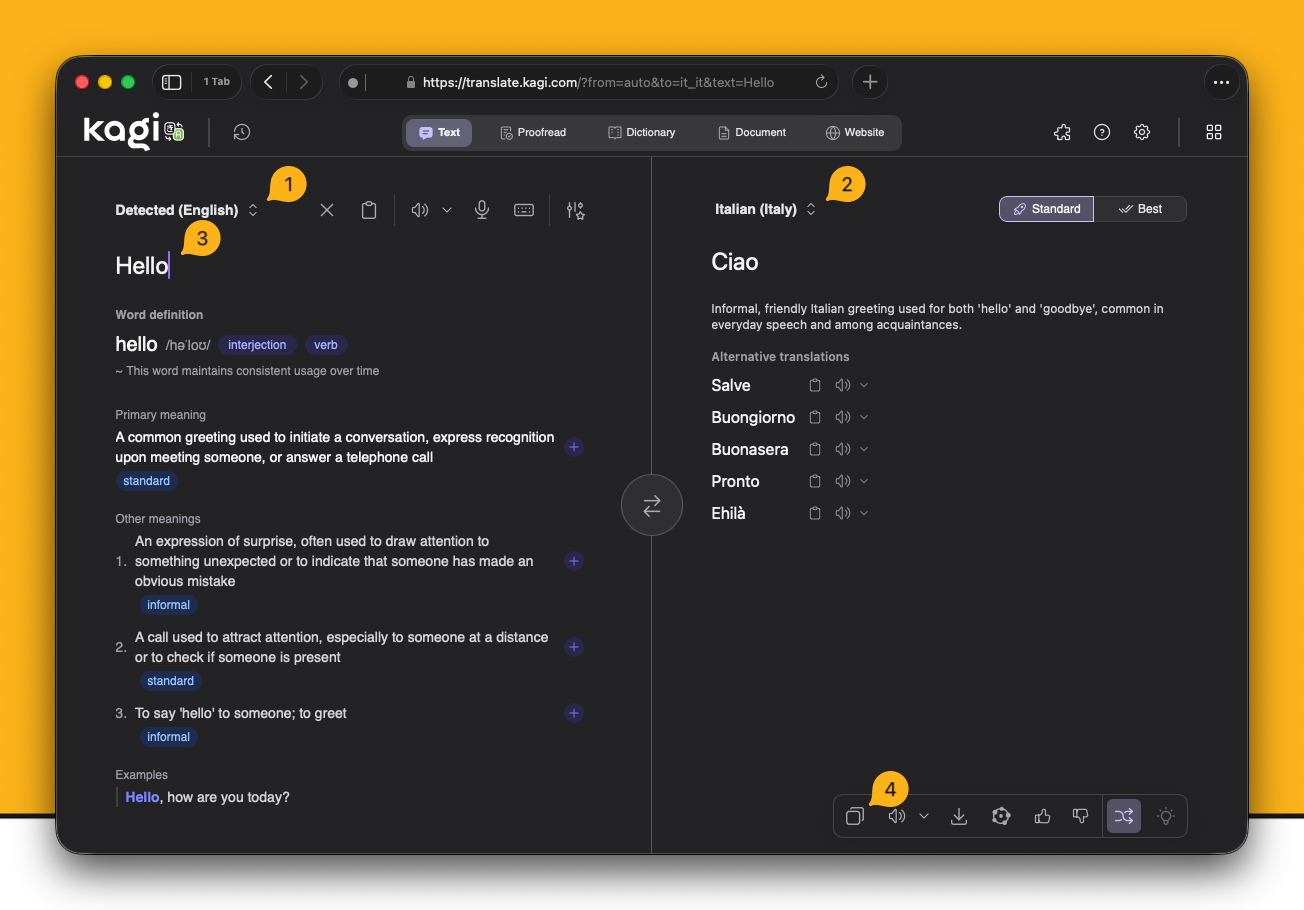Open translation history clock icon
This screenshot has height=910, width=1304.
[x=241, y=132]
